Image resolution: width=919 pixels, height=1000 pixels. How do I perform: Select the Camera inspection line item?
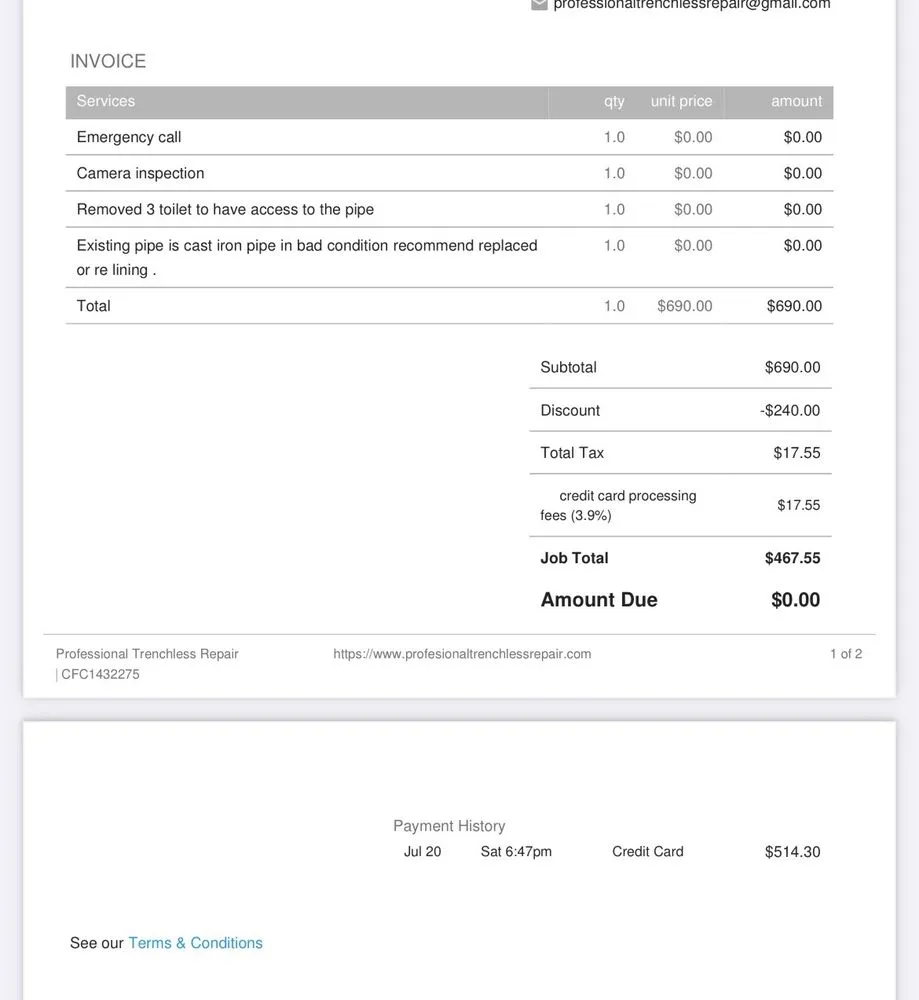pyautogui.click(x=140, y=173)
